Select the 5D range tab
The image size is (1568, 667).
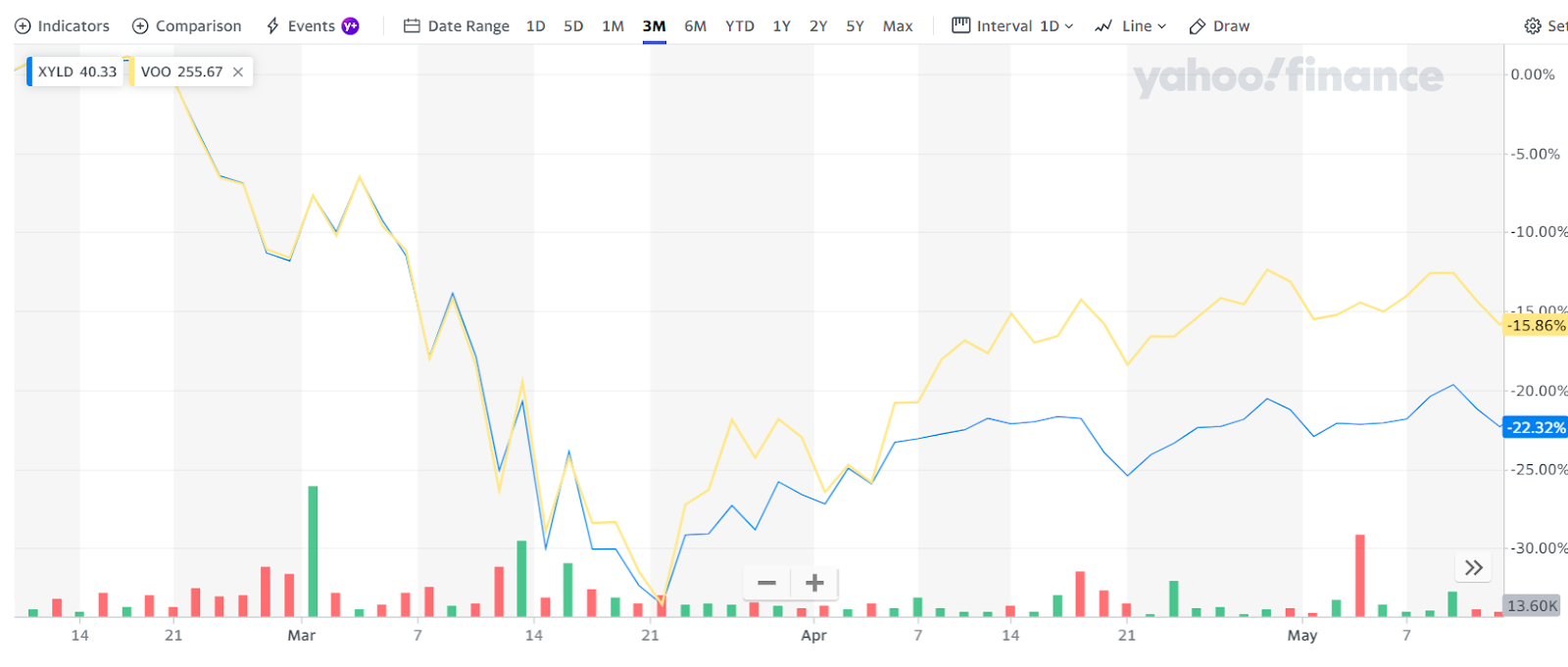(x=573, y=26)
